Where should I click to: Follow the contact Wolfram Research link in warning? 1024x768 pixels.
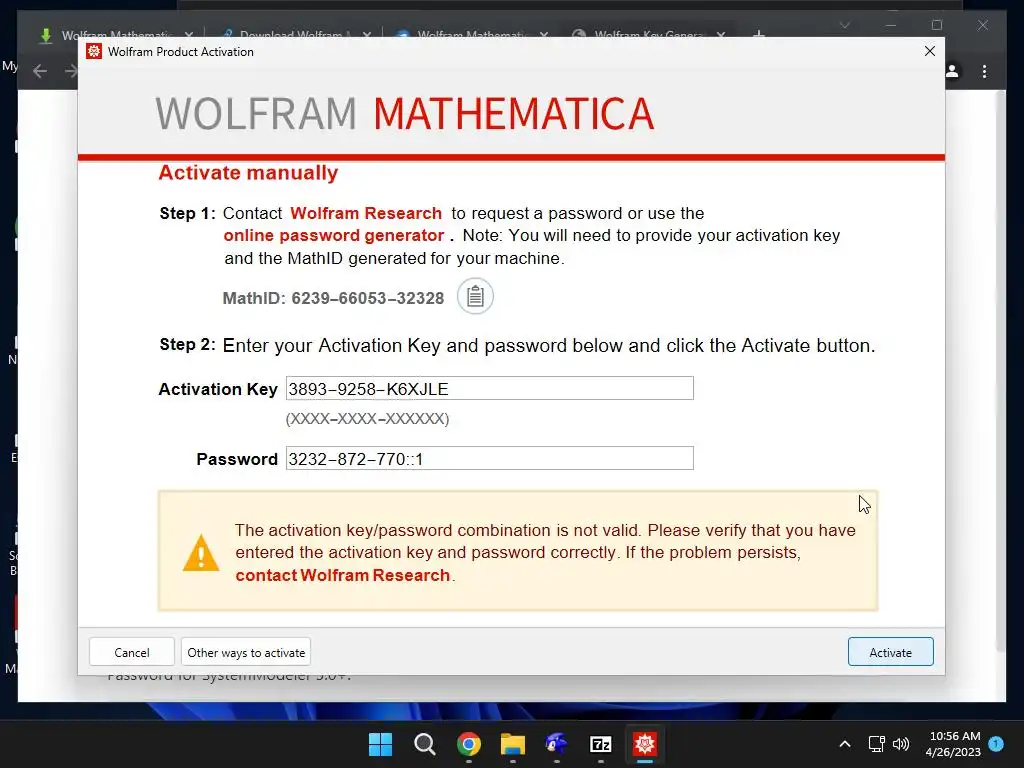[343, 575]
